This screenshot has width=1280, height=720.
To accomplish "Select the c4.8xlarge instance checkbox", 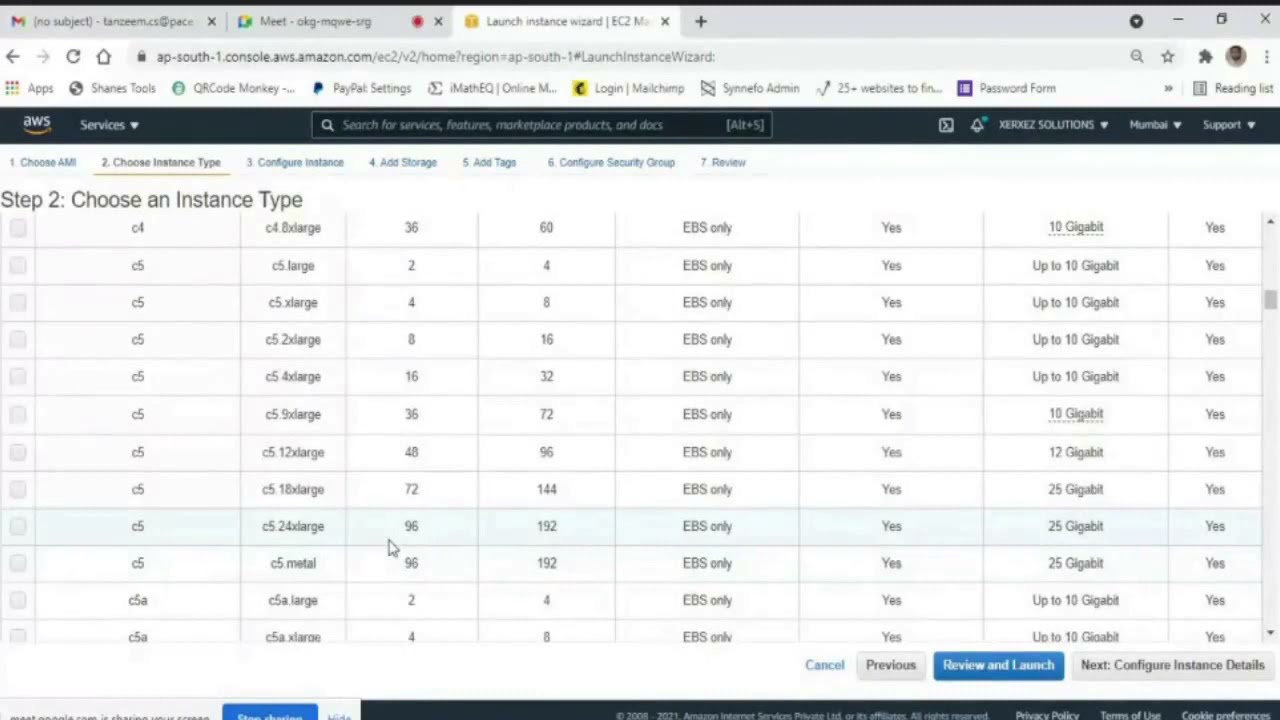I will pyautogui.click(x=18, y=228).
